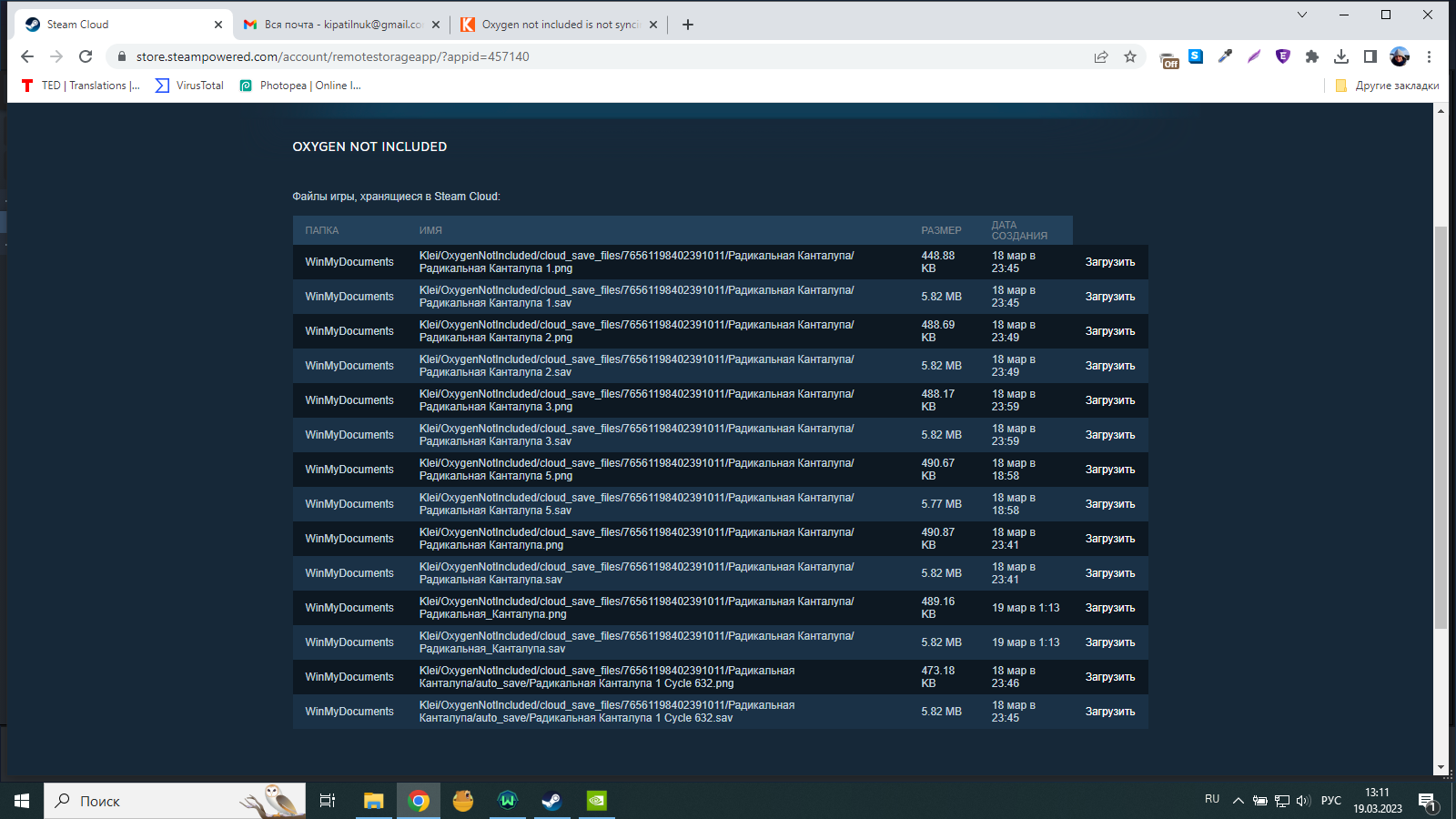1456x819 pixels.
Task: Open the Steam app in the taskbar
Action: [x=551, y=801]
